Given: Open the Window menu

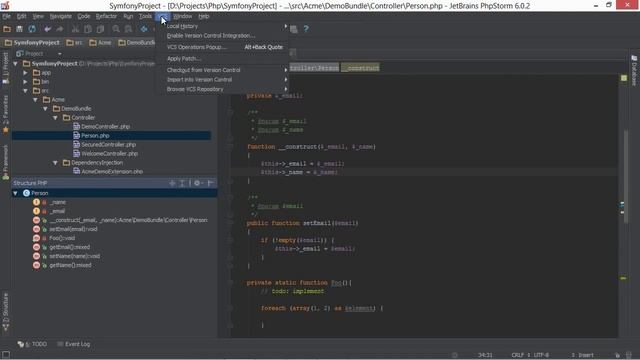Looking at the screenshot, I should pos(182,16).
